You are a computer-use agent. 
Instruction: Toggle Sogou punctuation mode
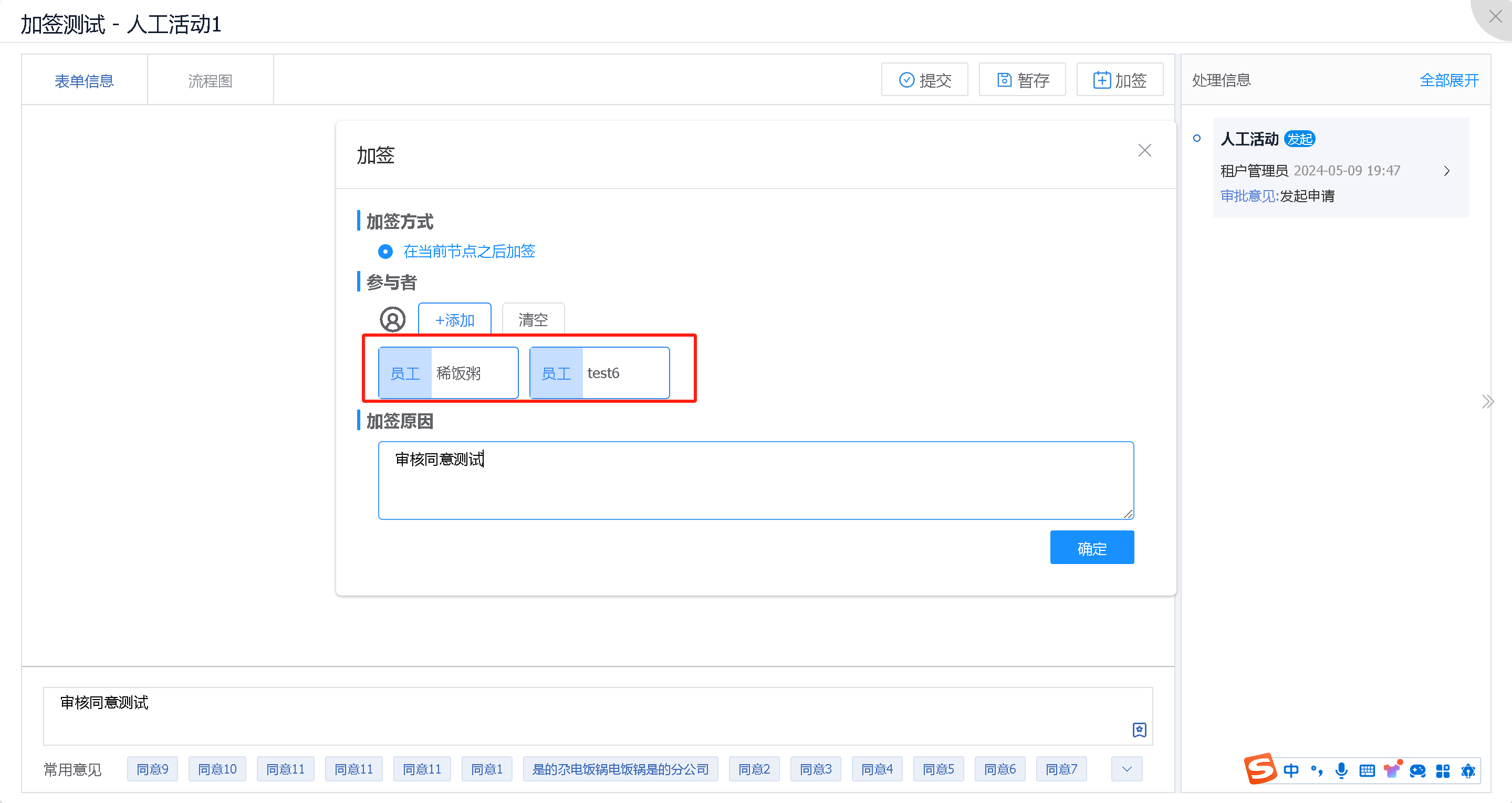[1317, 770]
